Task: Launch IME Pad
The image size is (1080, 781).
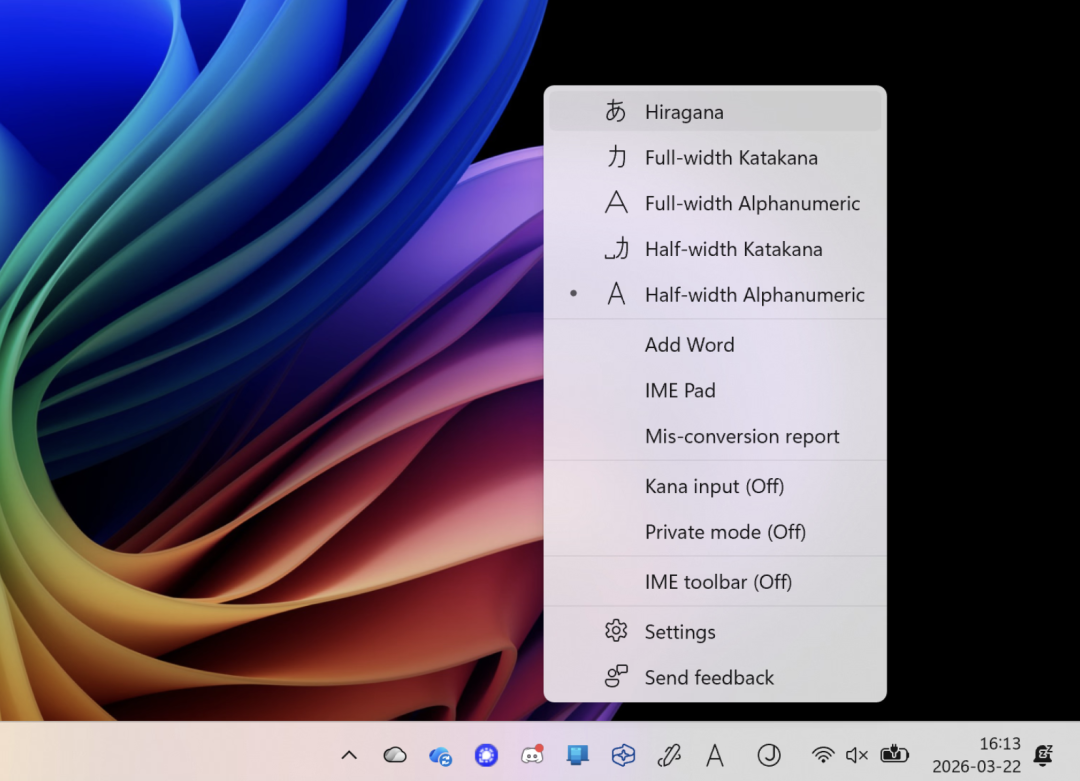Action: point(680,390)
